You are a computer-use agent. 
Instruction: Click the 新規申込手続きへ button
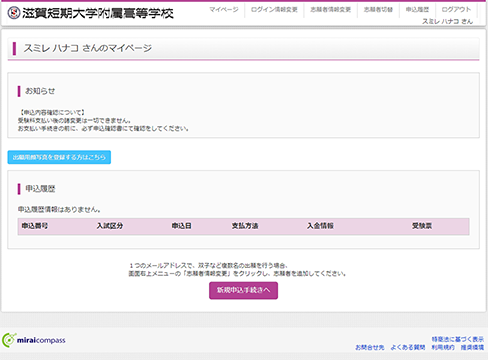pos(243,290)
